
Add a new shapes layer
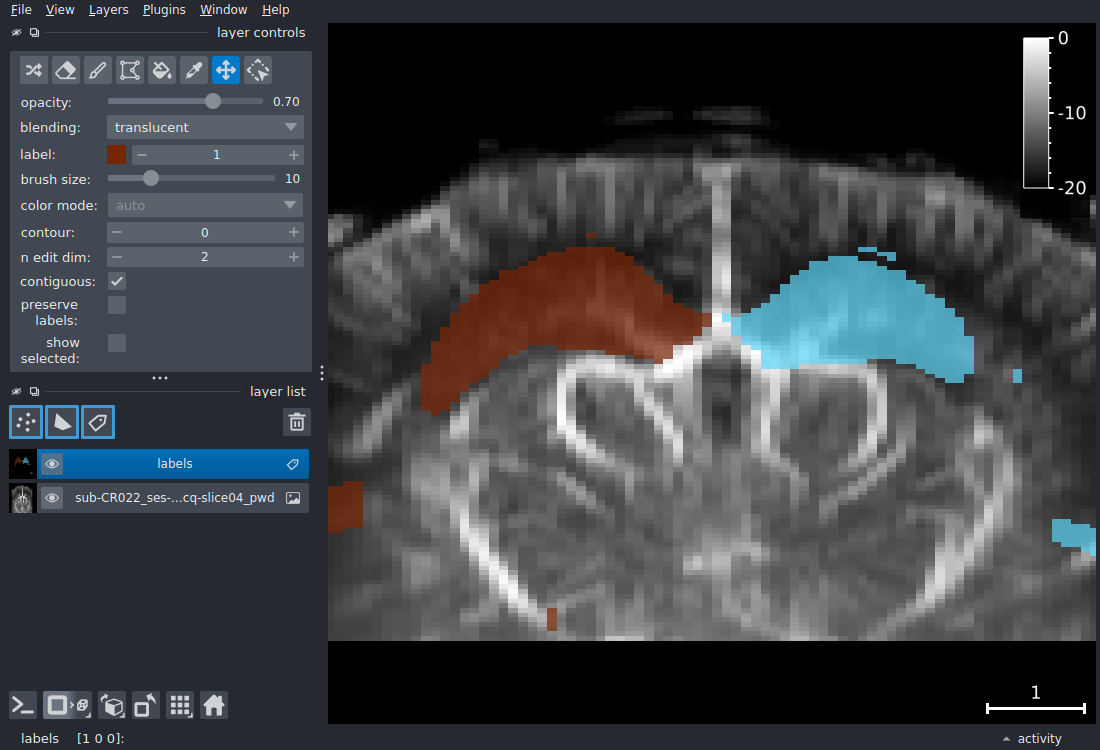(x=62, y=422)
